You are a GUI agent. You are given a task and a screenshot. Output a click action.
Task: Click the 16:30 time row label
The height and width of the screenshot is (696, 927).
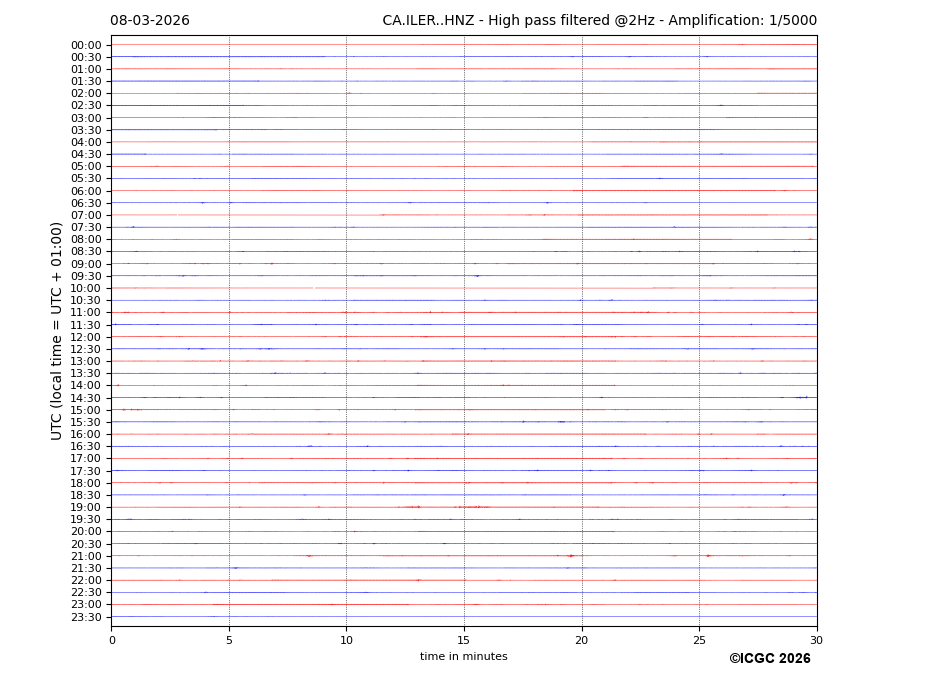click(x=85, y=447)
